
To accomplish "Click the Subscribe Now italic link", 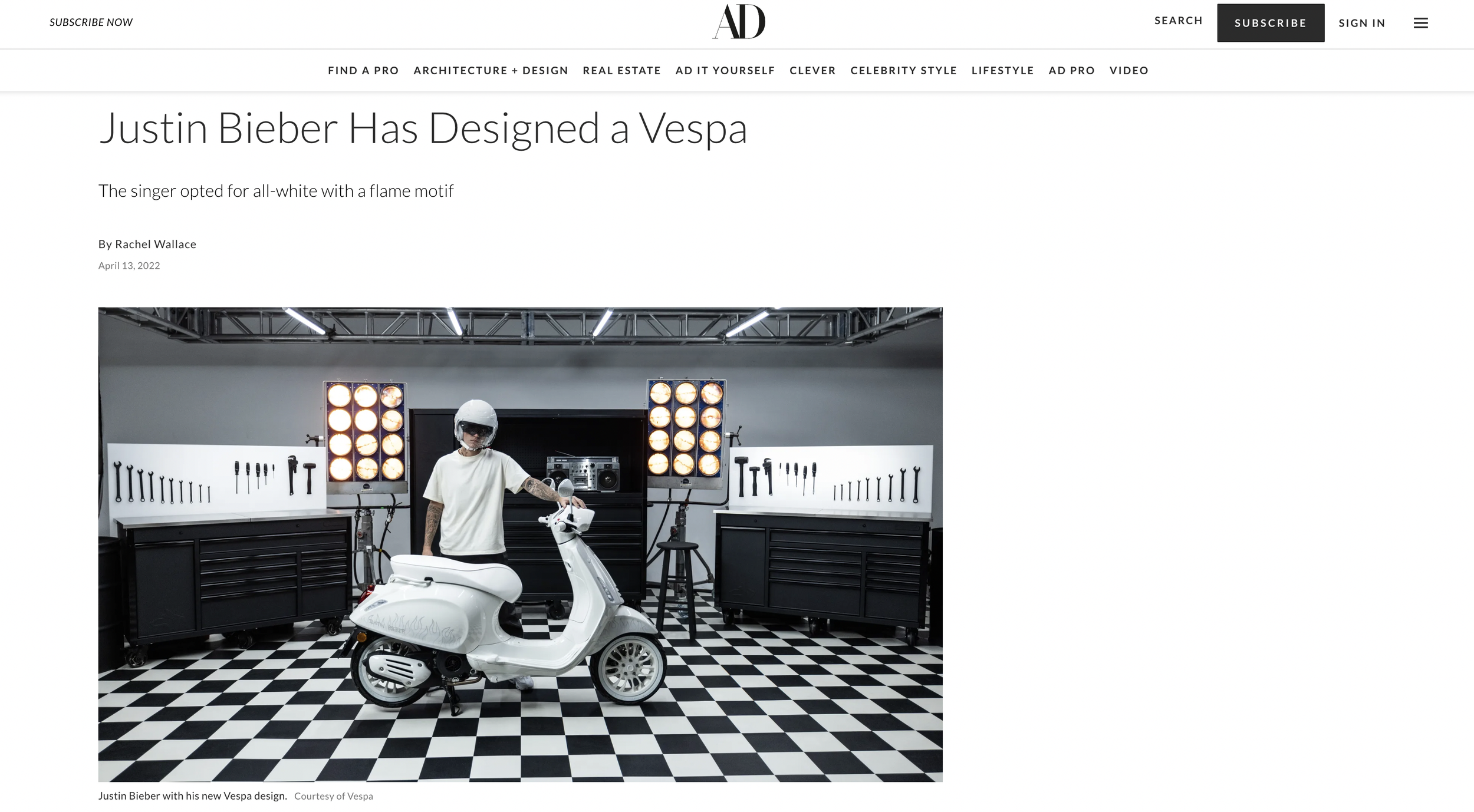I will pyautogui.click(x=91, y=22).
